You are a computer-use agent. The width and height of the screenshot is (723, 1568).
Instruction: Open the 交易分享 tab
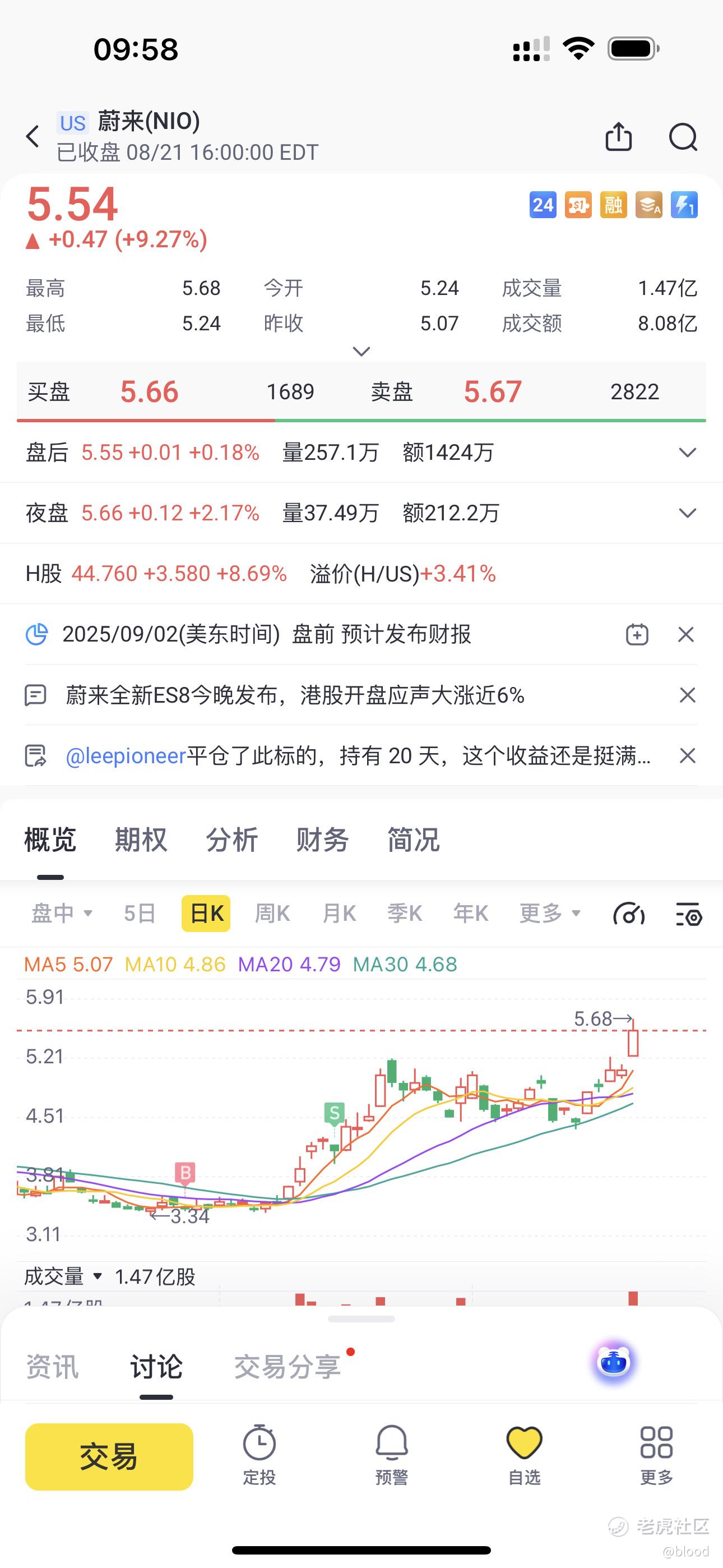pyautogui.click(x=288, y=1367)
